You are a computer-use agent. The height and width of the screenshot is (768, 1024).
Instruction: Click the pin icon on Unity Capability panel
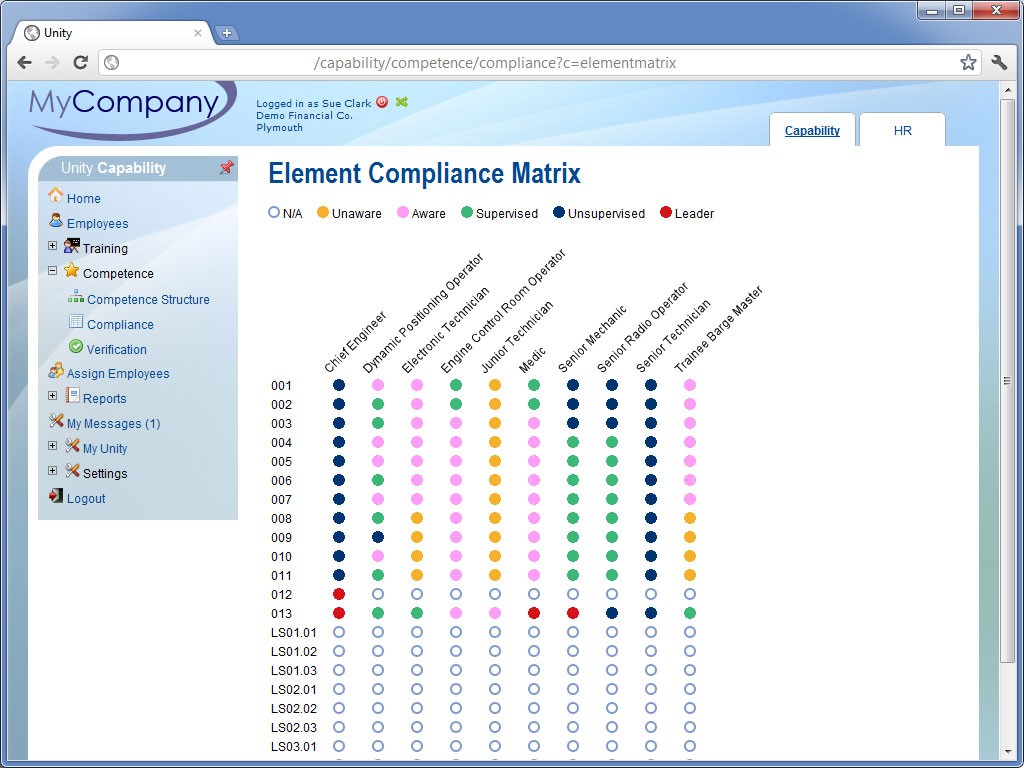(x=226, y=168)
